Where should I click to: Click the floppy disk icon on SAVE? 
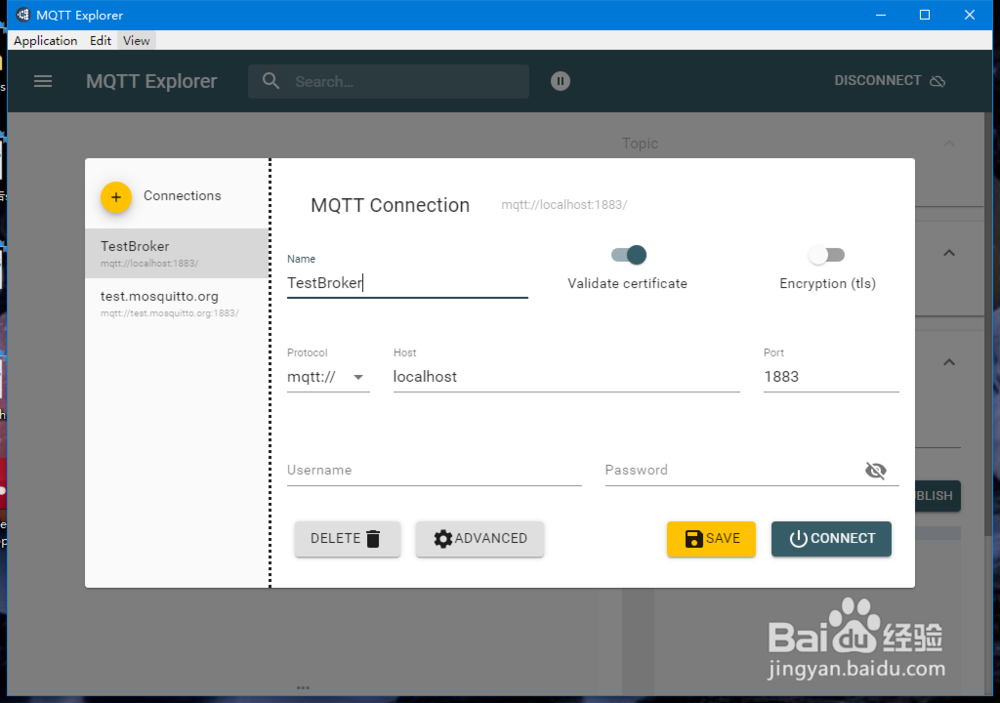(694, 539)
